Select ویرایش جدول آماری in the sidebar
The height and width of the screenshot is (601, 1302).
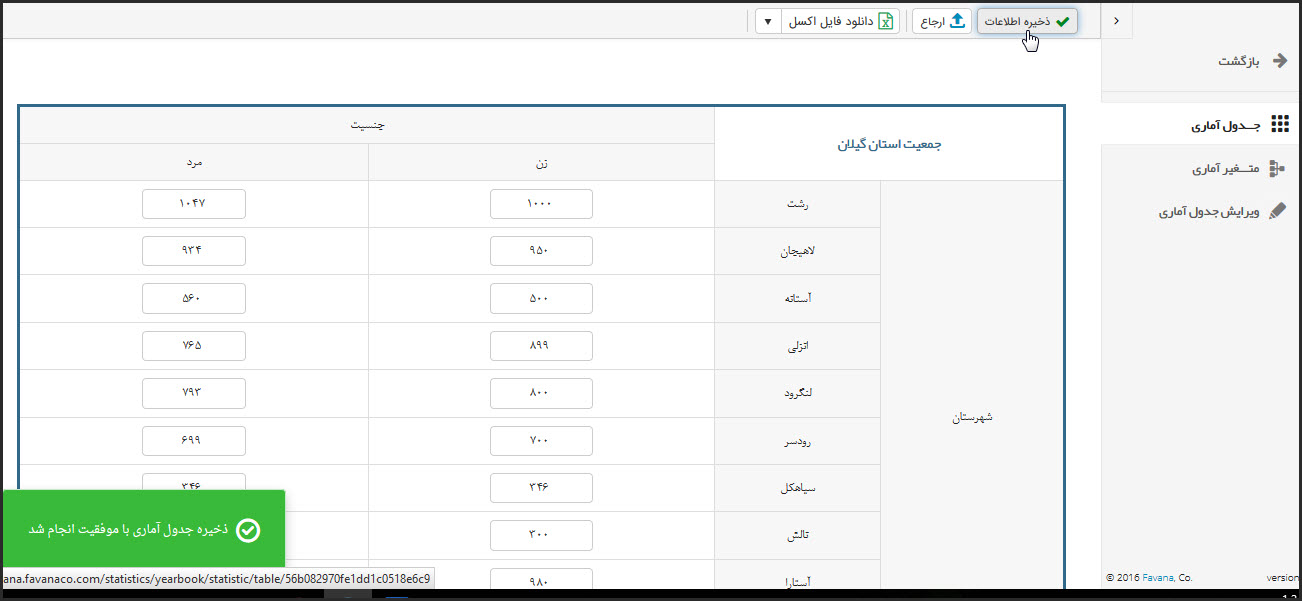pos(1207,212)
